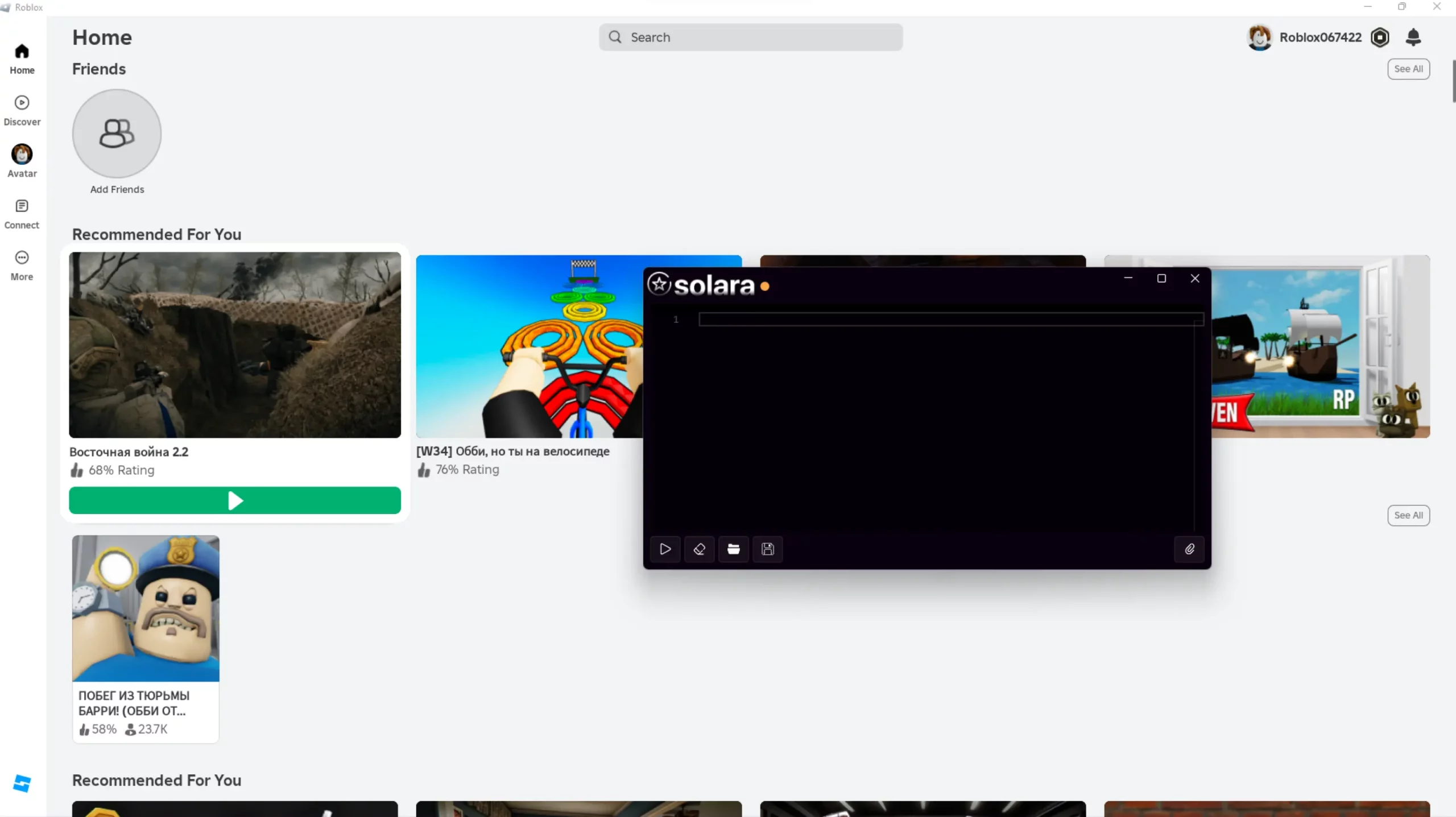1456x817 pixels.
Task: Open script file with Solara folder icon
Action: pos(733,549)
